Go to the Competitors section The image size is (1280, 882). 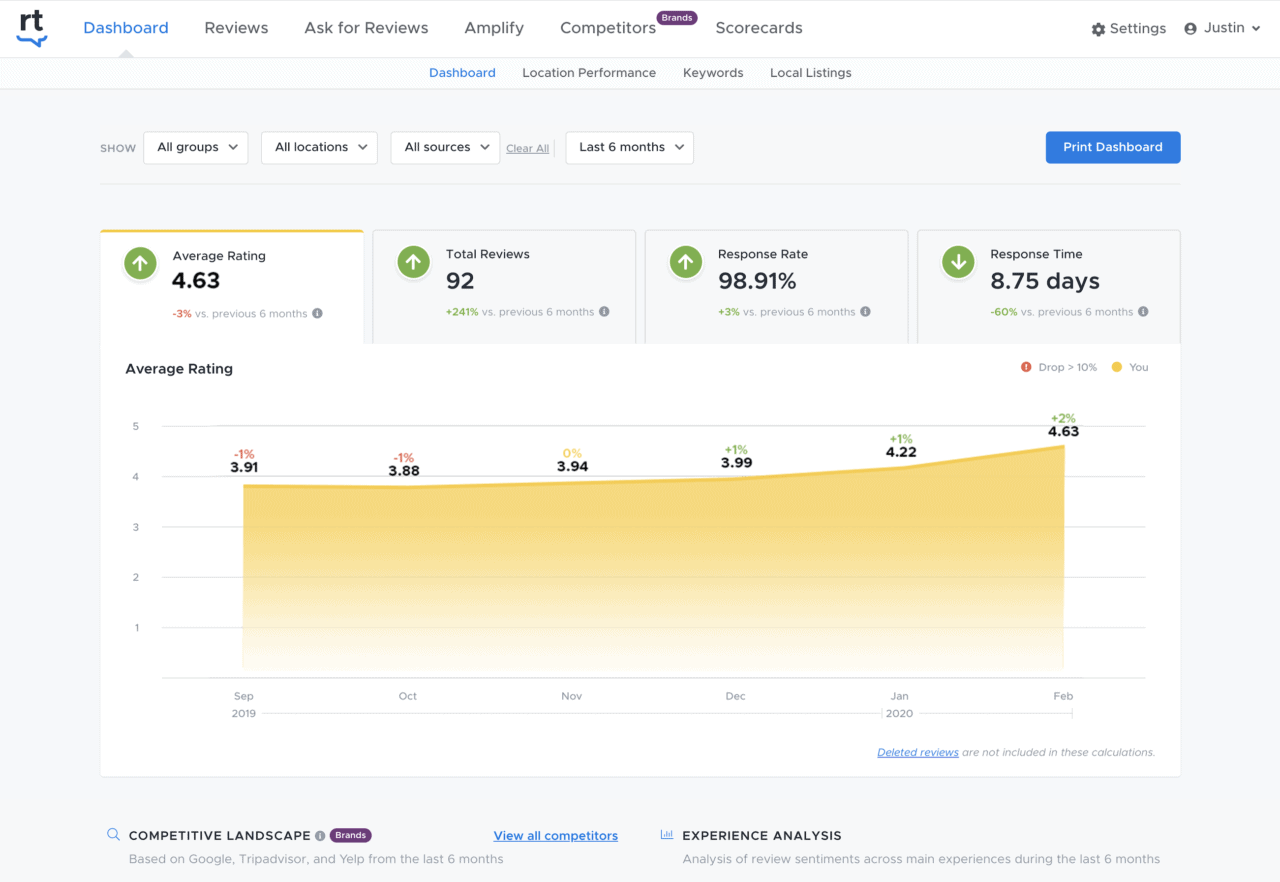point(607,28)
